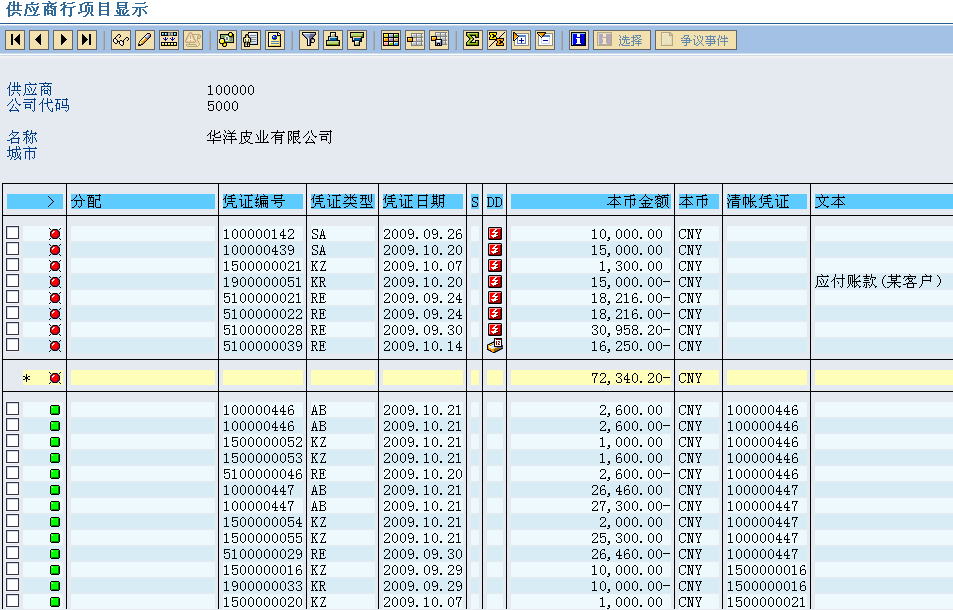Screen dimensions: 953x610
Task: Toggle red status light for document 100000439
Action: (x=55, y=250)
